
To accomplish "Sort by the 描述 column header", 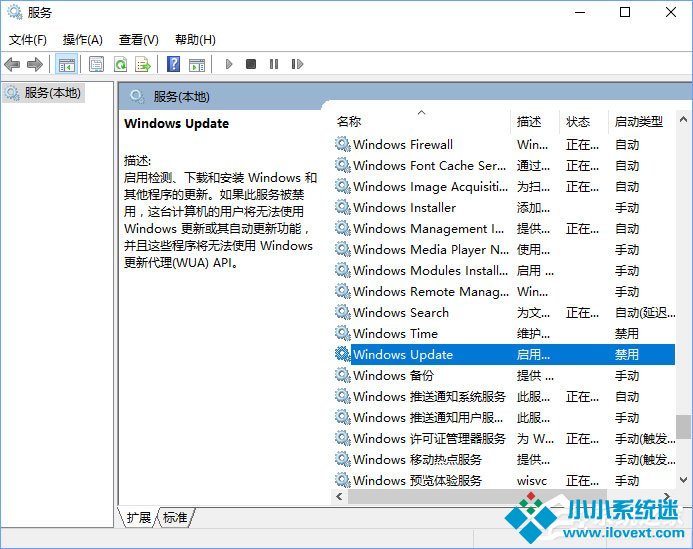I will (x=535, y=121).
